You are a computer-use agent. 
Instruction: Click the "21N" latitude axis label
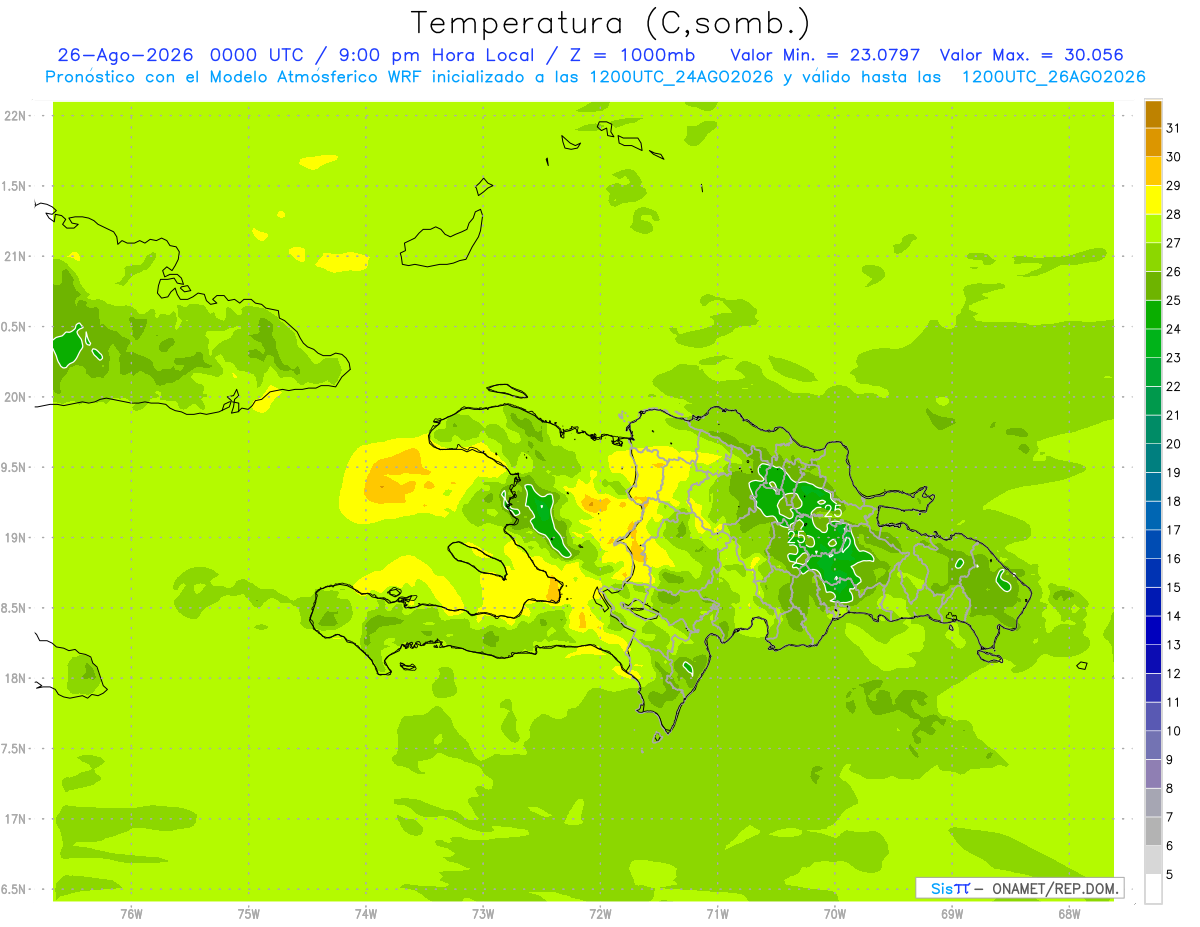point(15,257)
